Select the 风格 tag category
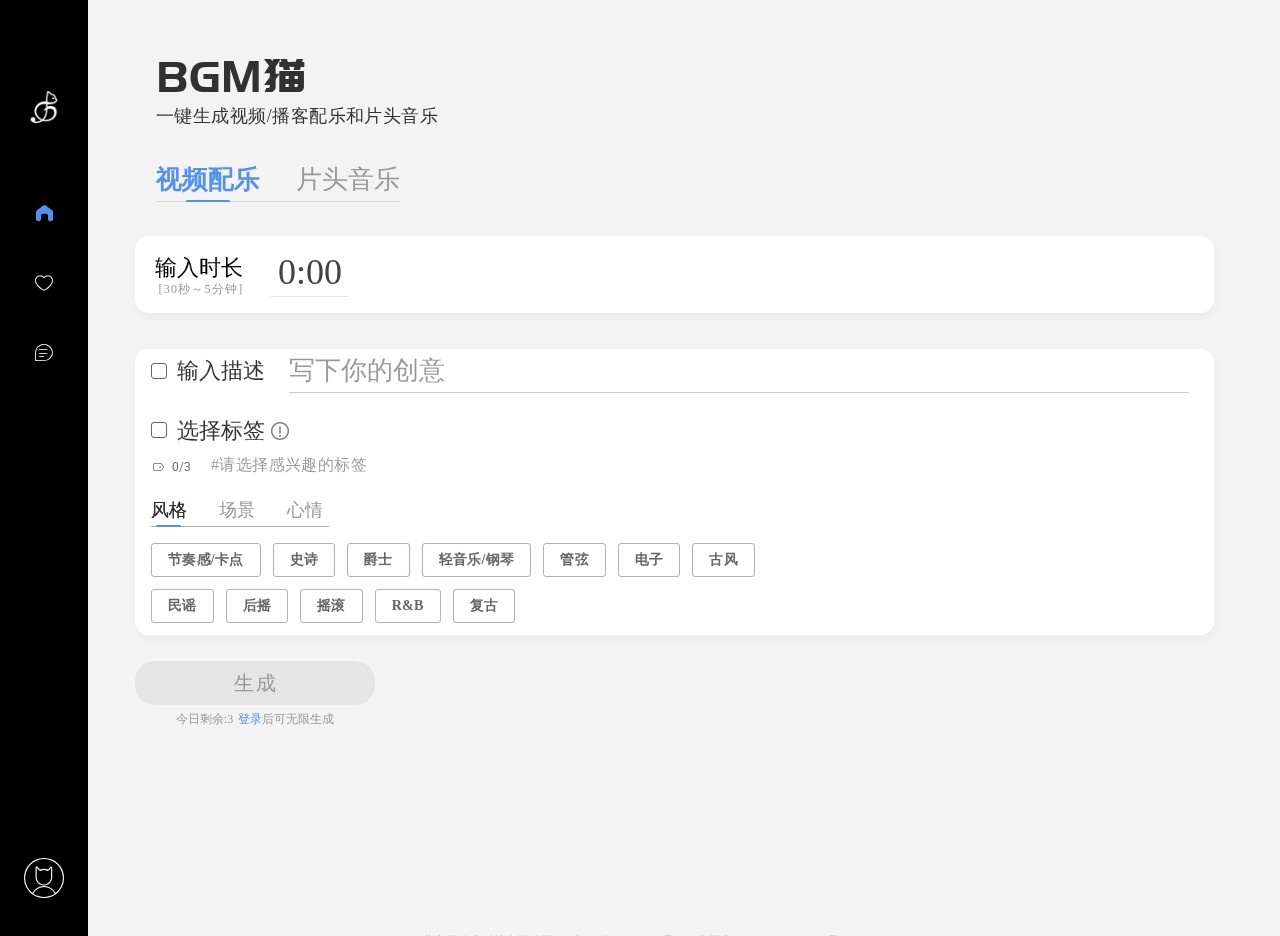 [169, 510]
